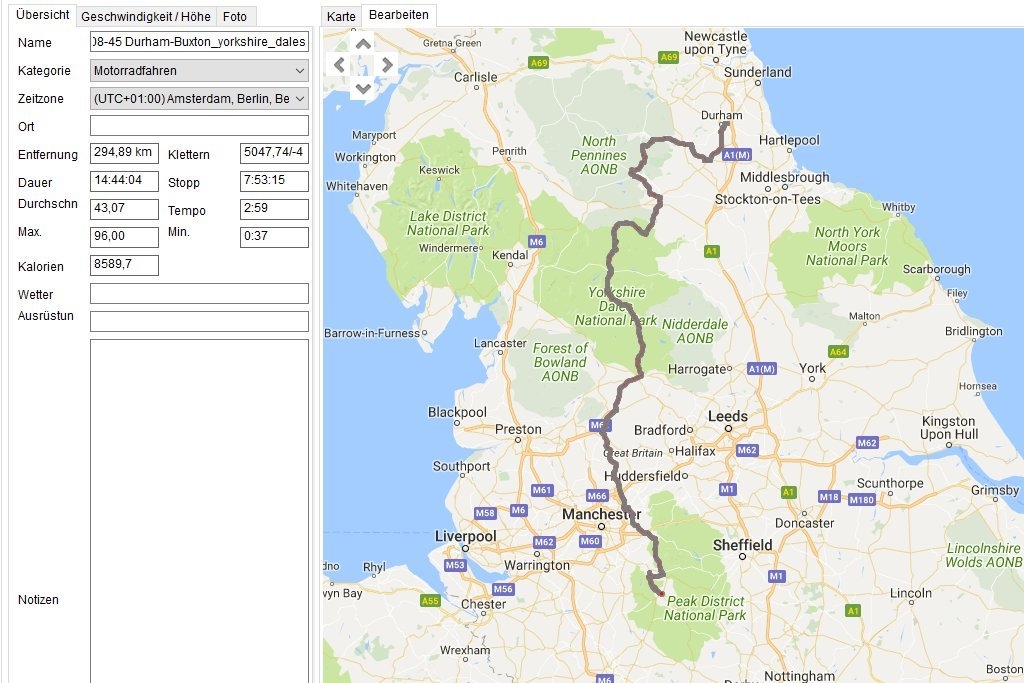Click the red route end marker

(x=661, y=594)
